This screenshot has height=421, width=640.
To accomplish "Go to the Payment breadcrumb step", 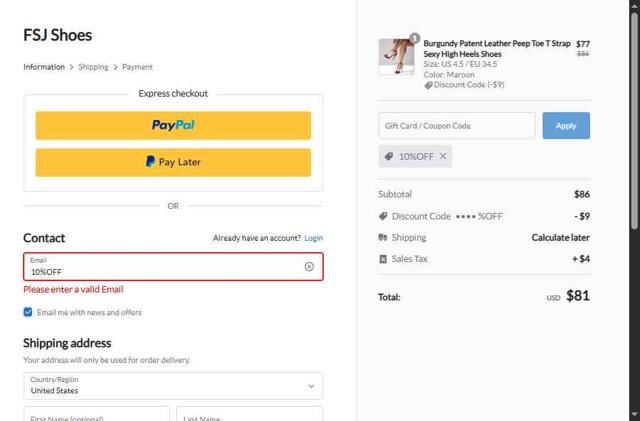I will tap(137, 67).
